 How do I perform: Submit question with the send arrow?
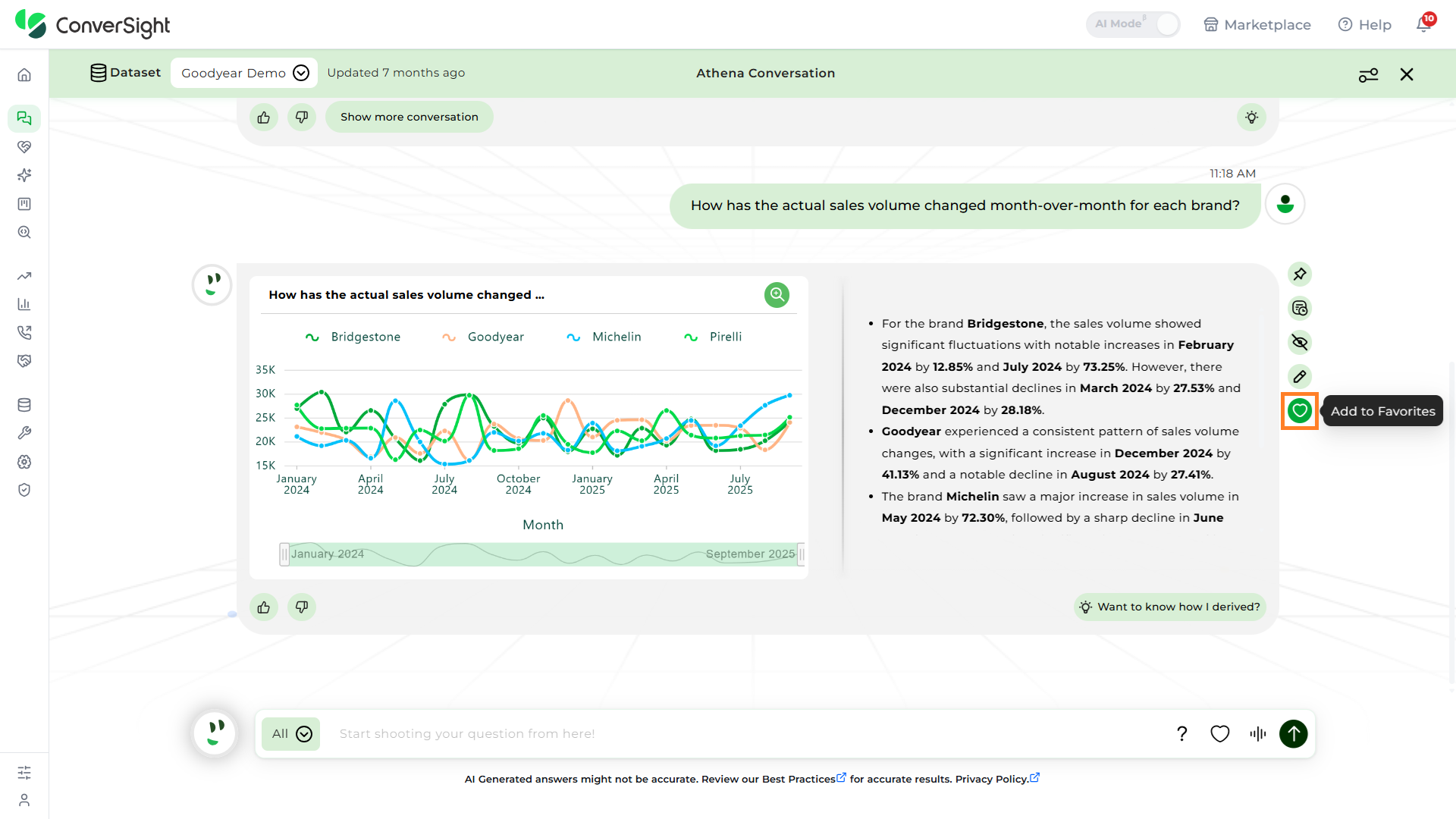1294,733
